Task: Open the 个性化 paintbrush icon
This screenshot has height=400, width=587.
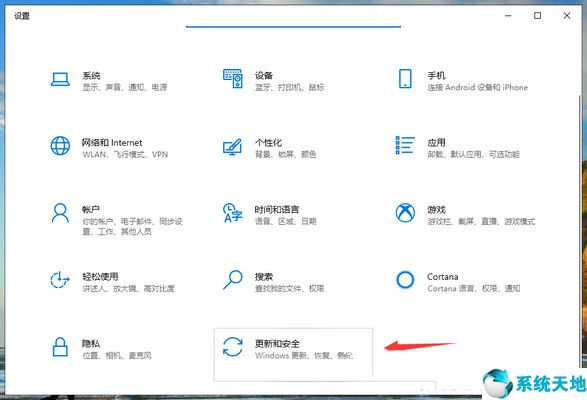Action: tap(232, 147)
